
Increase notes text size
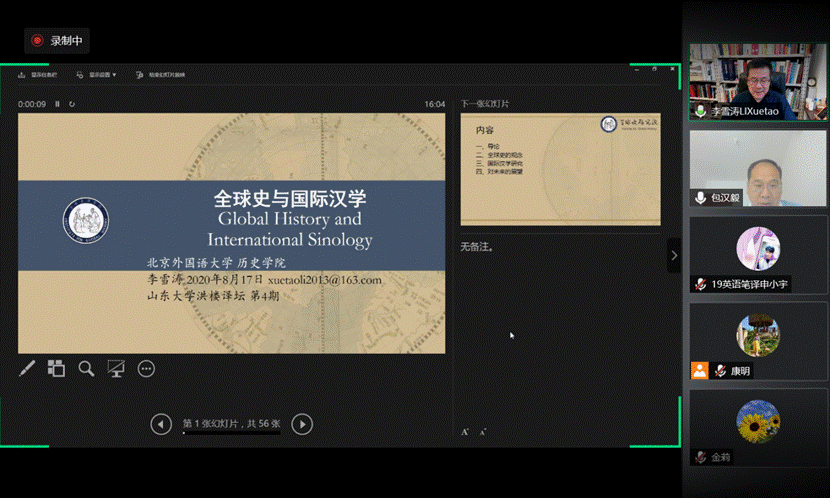[x=465, y=432]
